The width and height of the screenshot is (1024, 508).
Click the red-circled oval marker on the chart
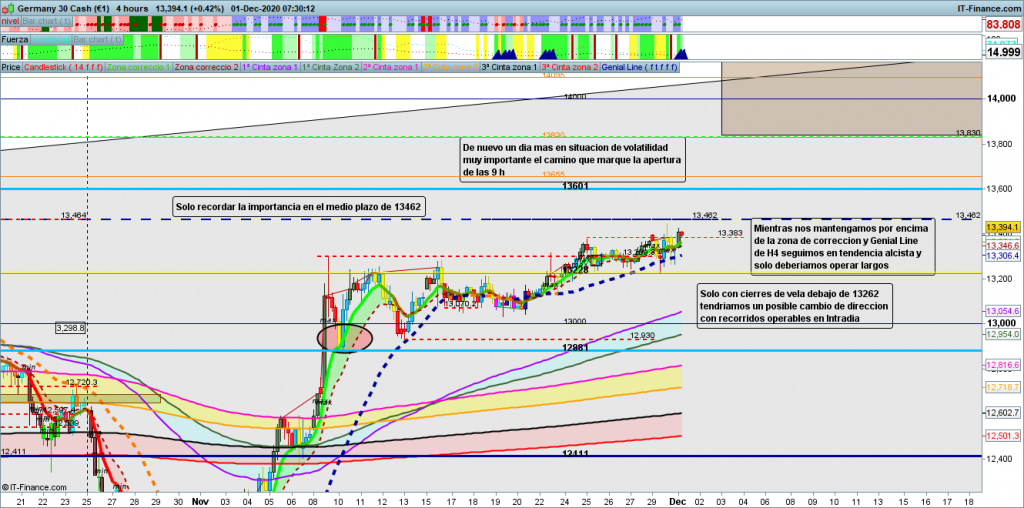tap(345, 336)
